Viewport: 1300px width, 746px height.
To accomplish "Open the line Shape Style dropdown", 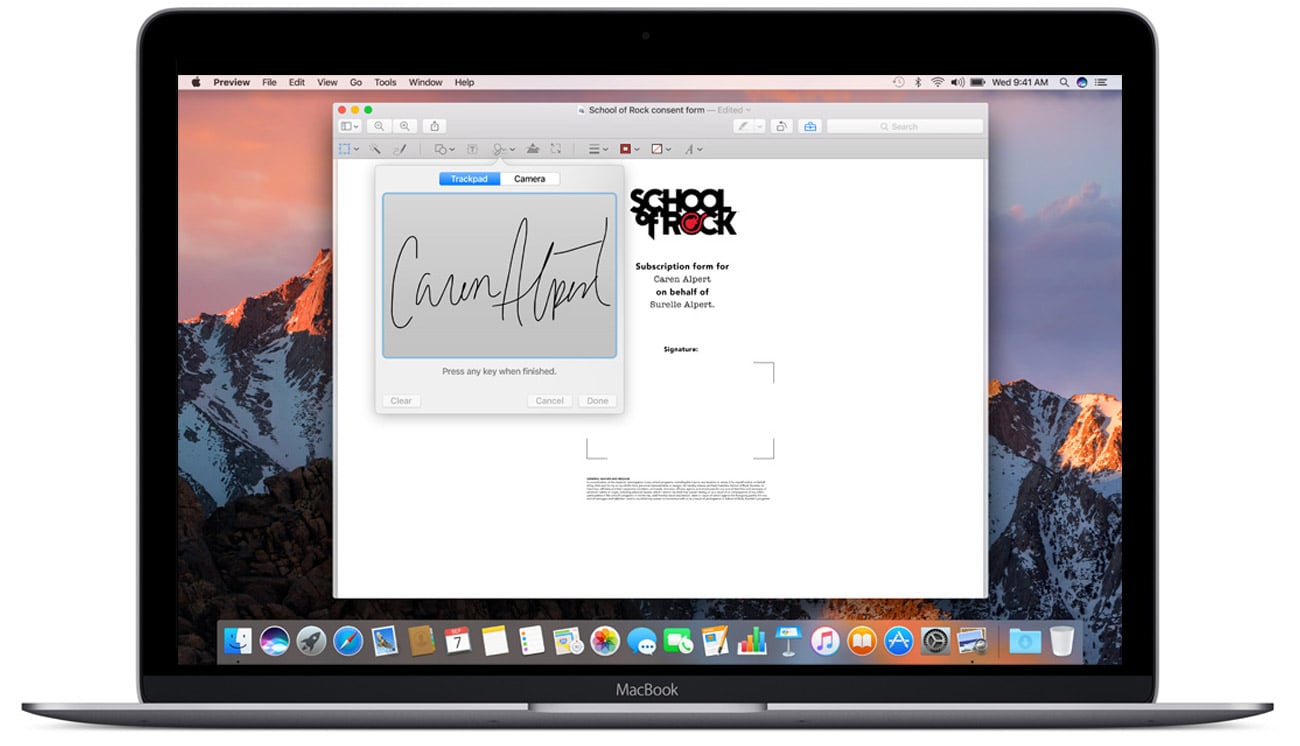I will (x=598, y=149).
